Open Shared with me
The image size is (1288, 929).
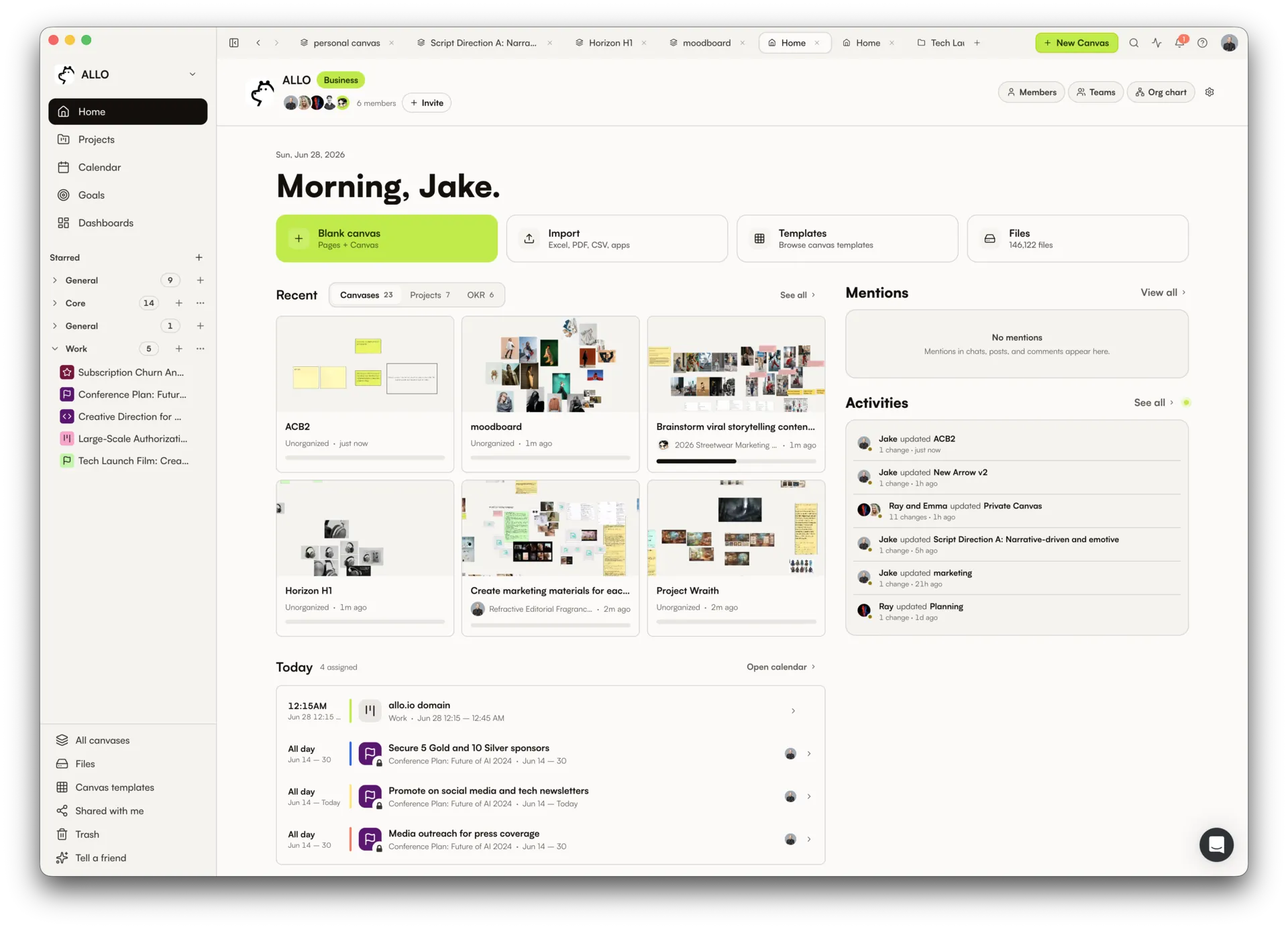click(127, 811)
